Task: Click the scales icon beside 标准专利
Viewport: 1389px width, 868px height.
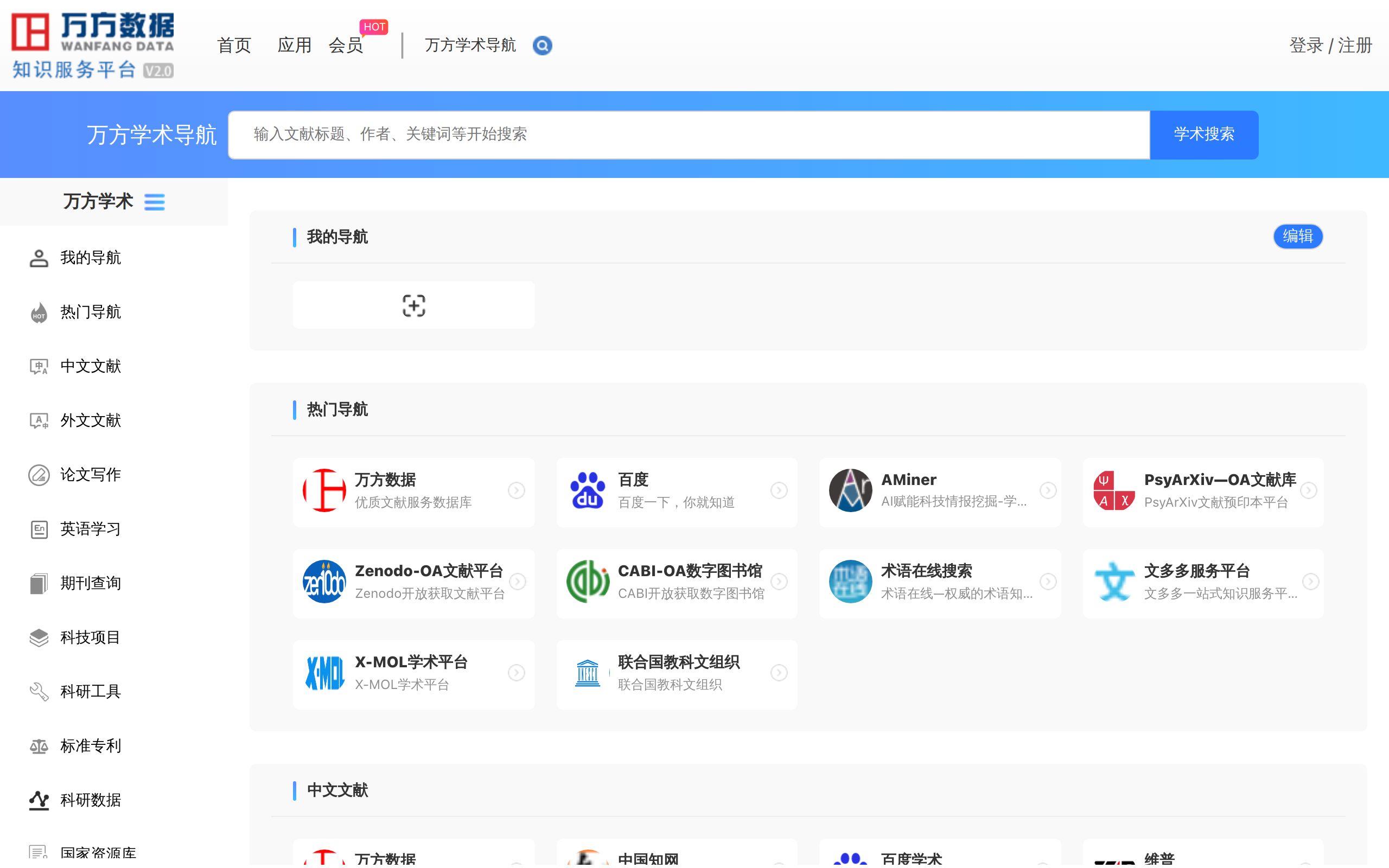Action: point(39,746)
